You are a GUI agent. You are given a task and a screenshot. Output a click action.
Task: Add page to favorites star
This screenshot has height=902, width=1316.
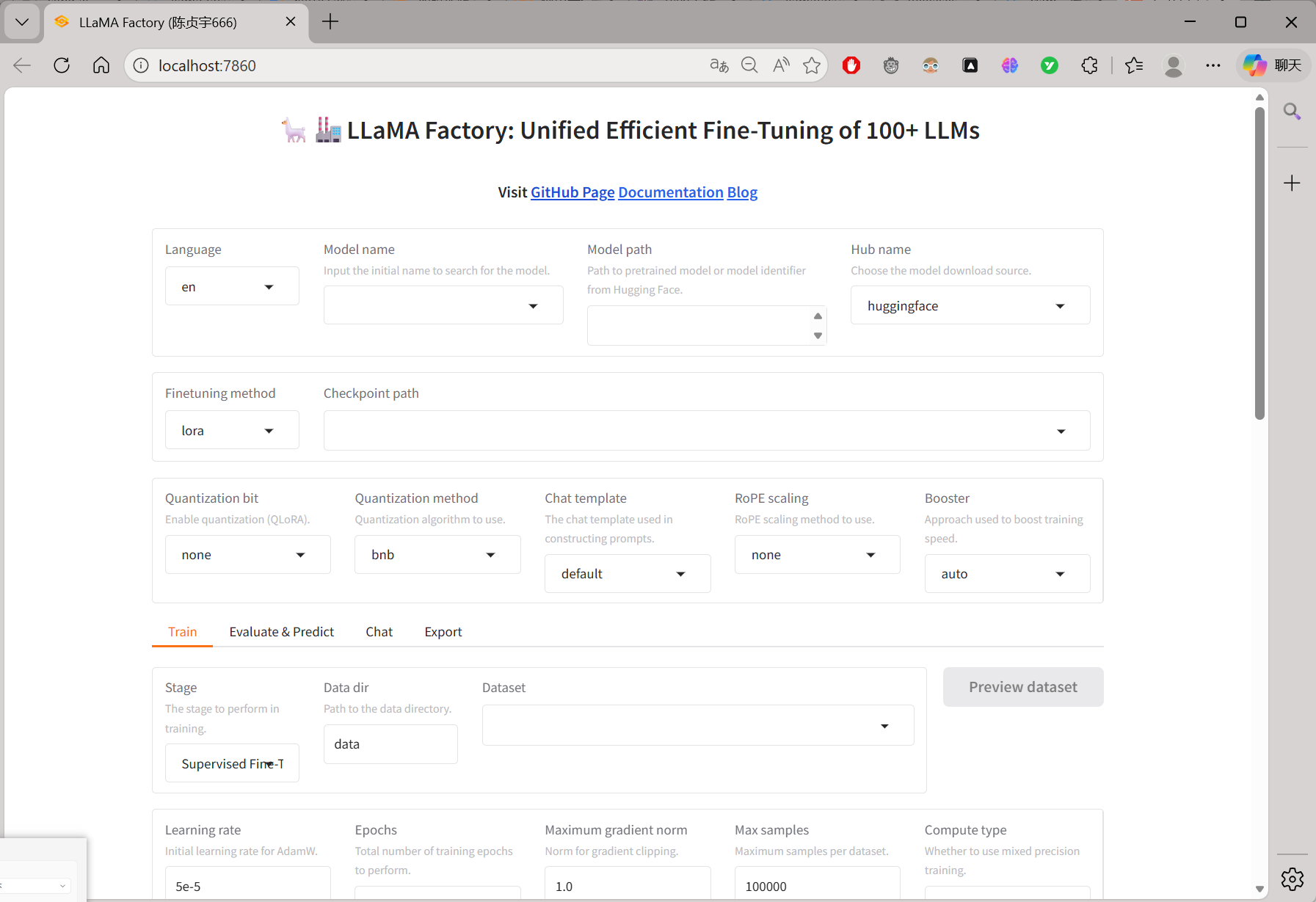coord(812,65)
